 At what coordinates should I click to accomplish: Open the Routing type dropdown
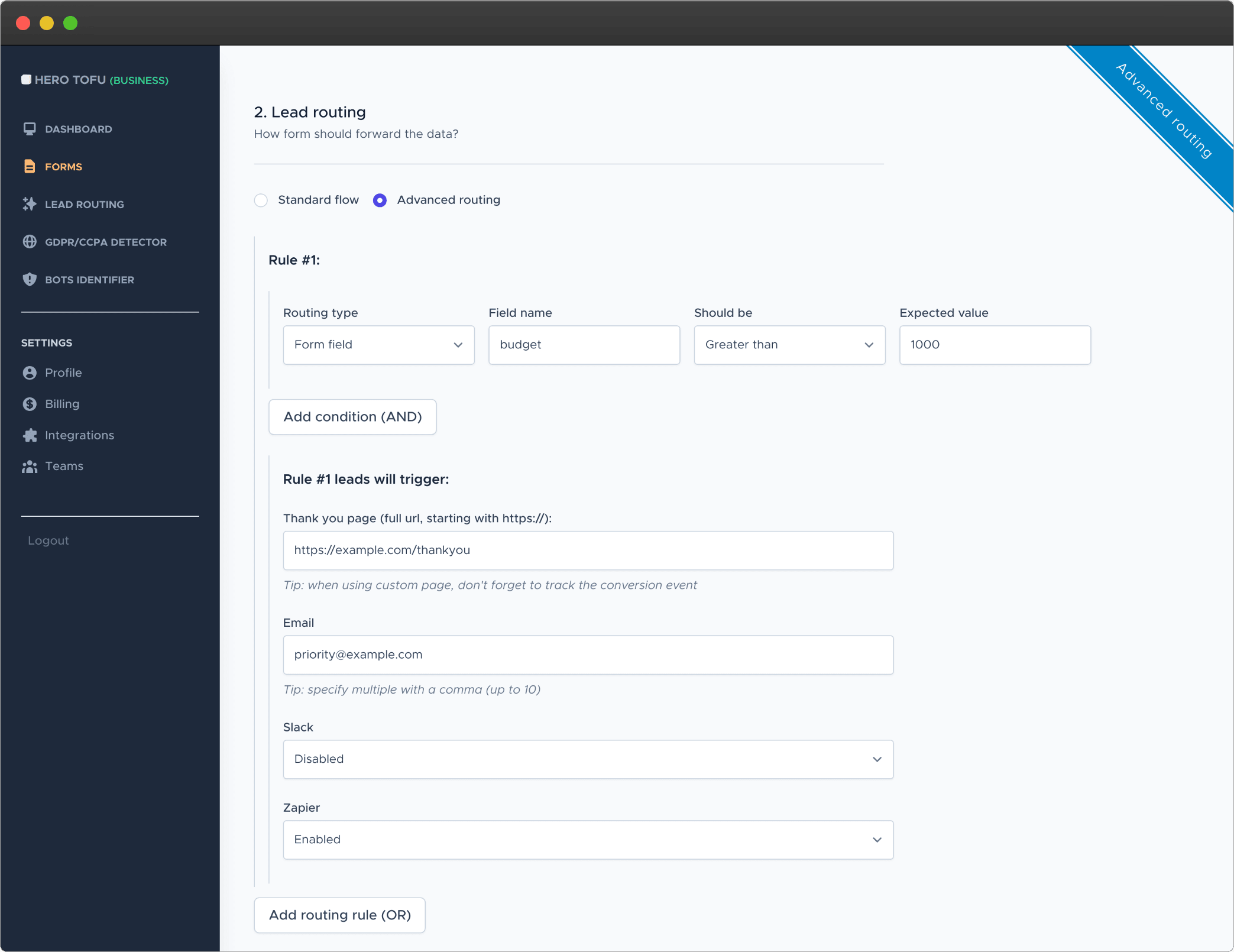coord(378,345)
